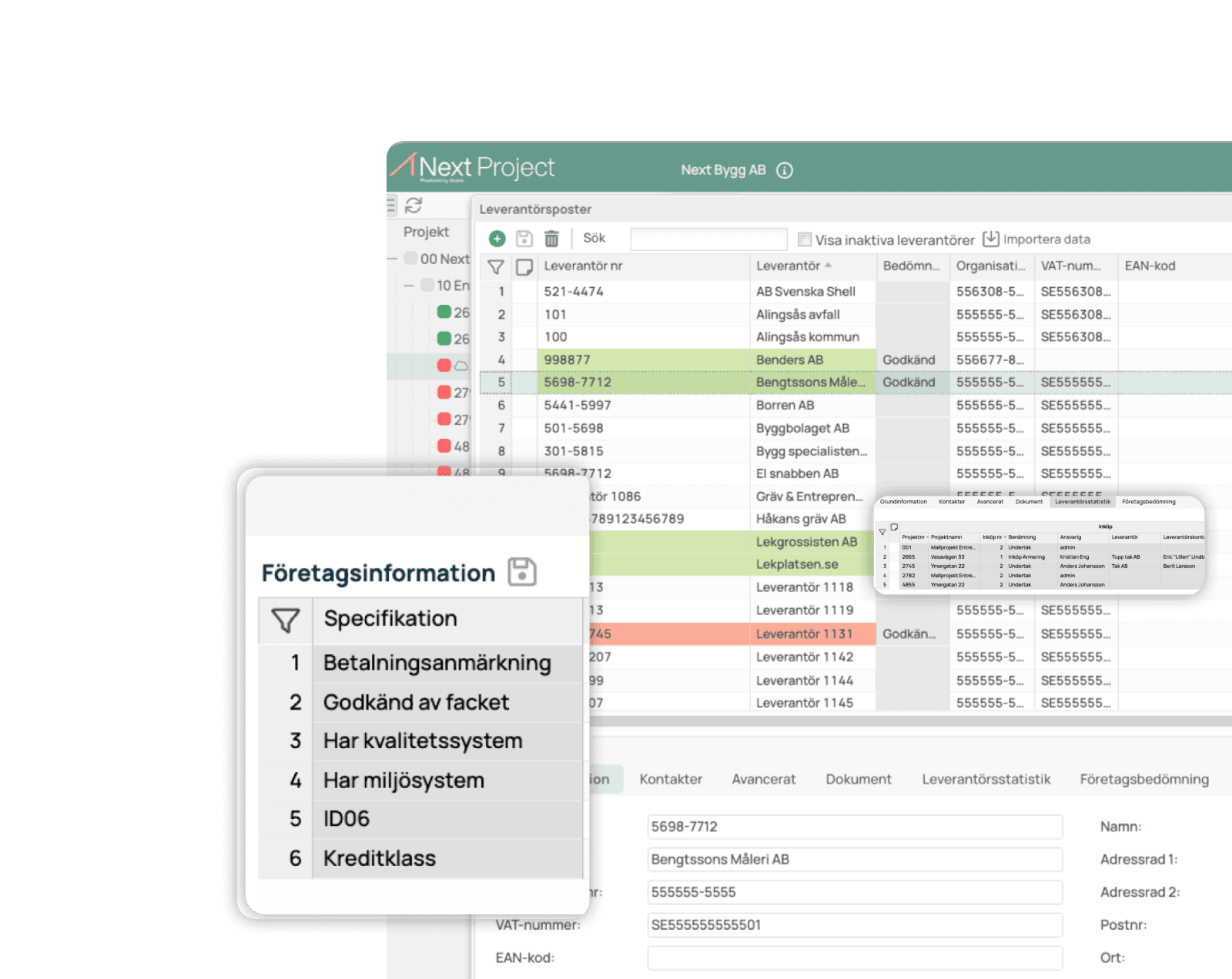Open the Avancerat tab
The height and width of the screenshot is (979, 1232).
click(x=764, y=780)
